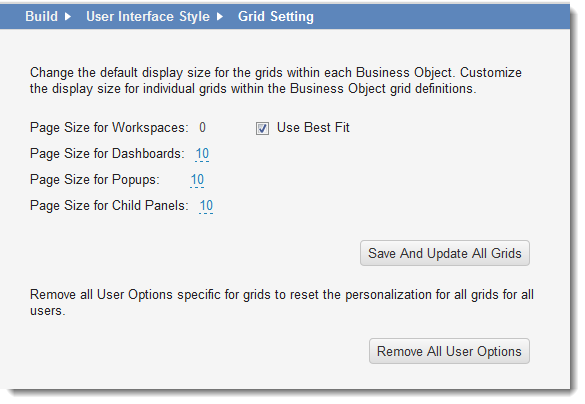Screen dimensions: 585x404
Task: Select the Grid Setting breadcrumb title
Action: [x=276, y=16]
